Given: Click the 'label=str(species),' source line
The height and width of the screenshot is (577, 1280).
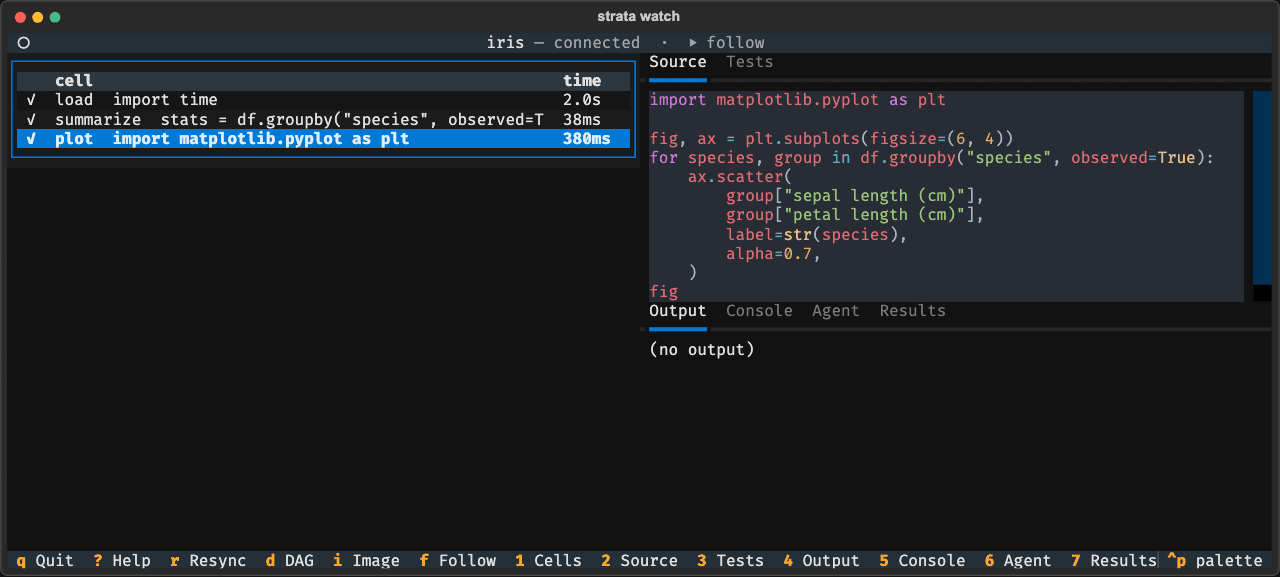Looking at the screenshot, I should (x=817, y=235).
